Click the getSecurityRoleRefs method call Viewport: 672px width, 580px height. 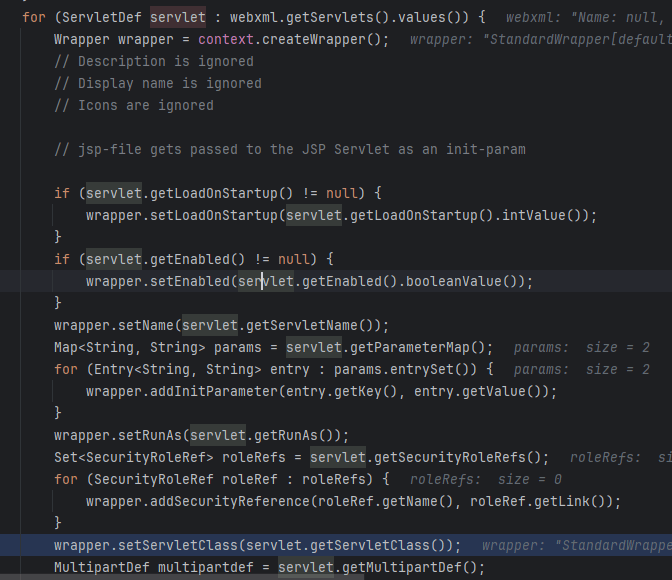[x=456, y=457]
